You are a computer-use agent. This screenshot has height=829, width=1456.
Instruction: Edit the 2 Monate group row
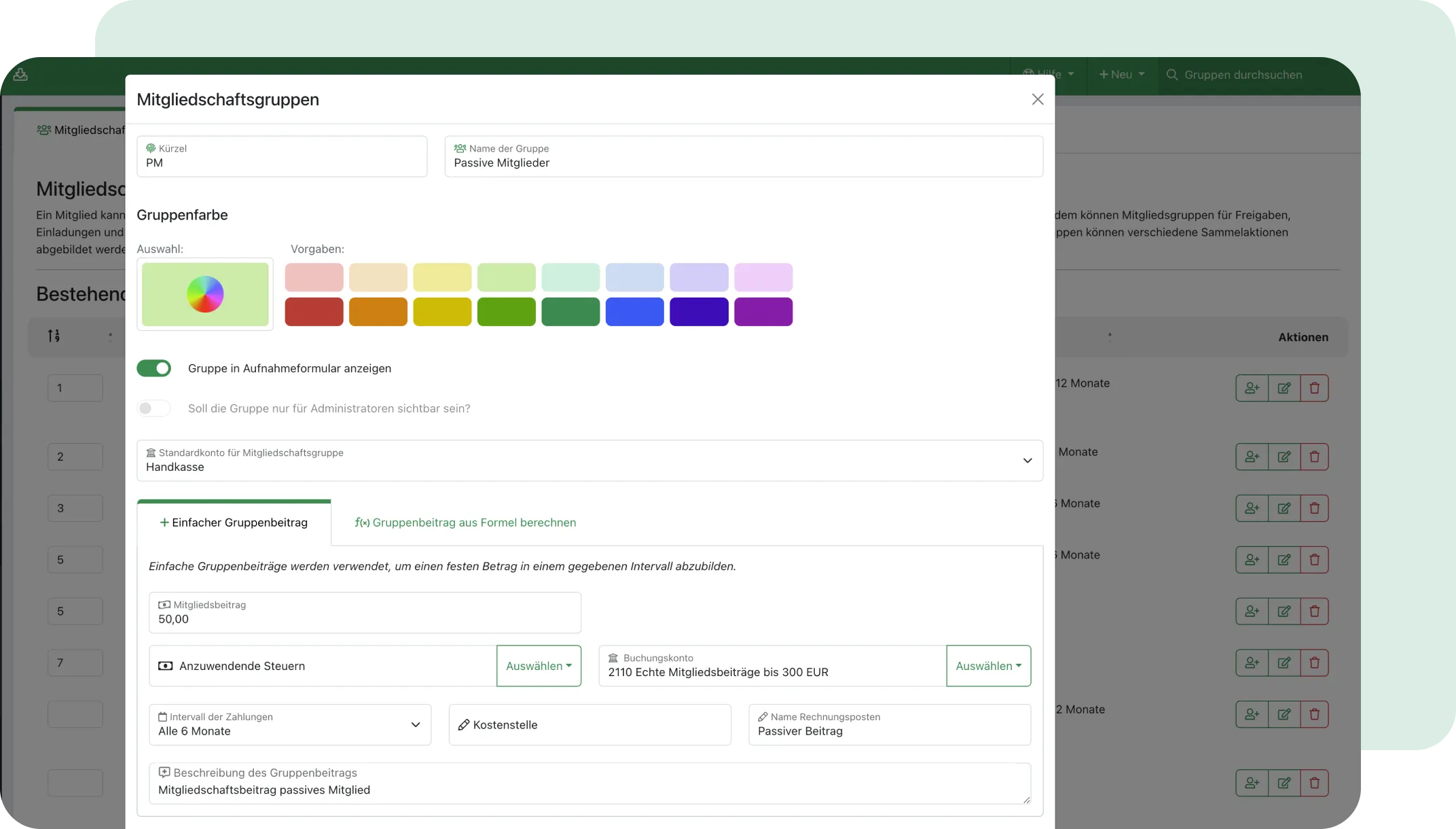(1284, 714)
